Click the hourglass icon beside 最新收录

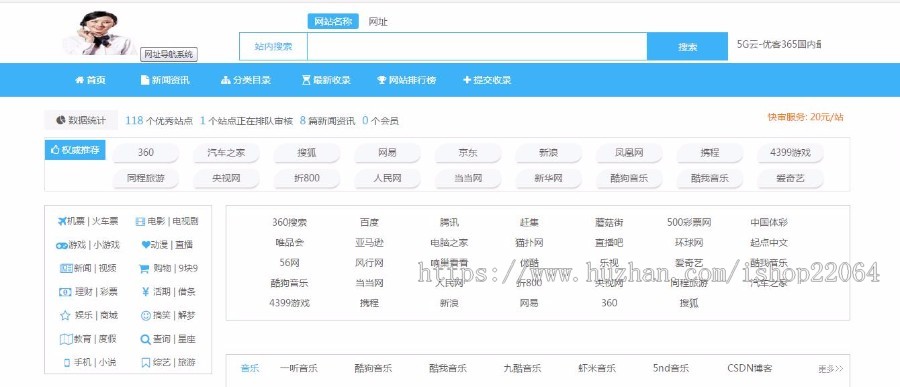307,80
